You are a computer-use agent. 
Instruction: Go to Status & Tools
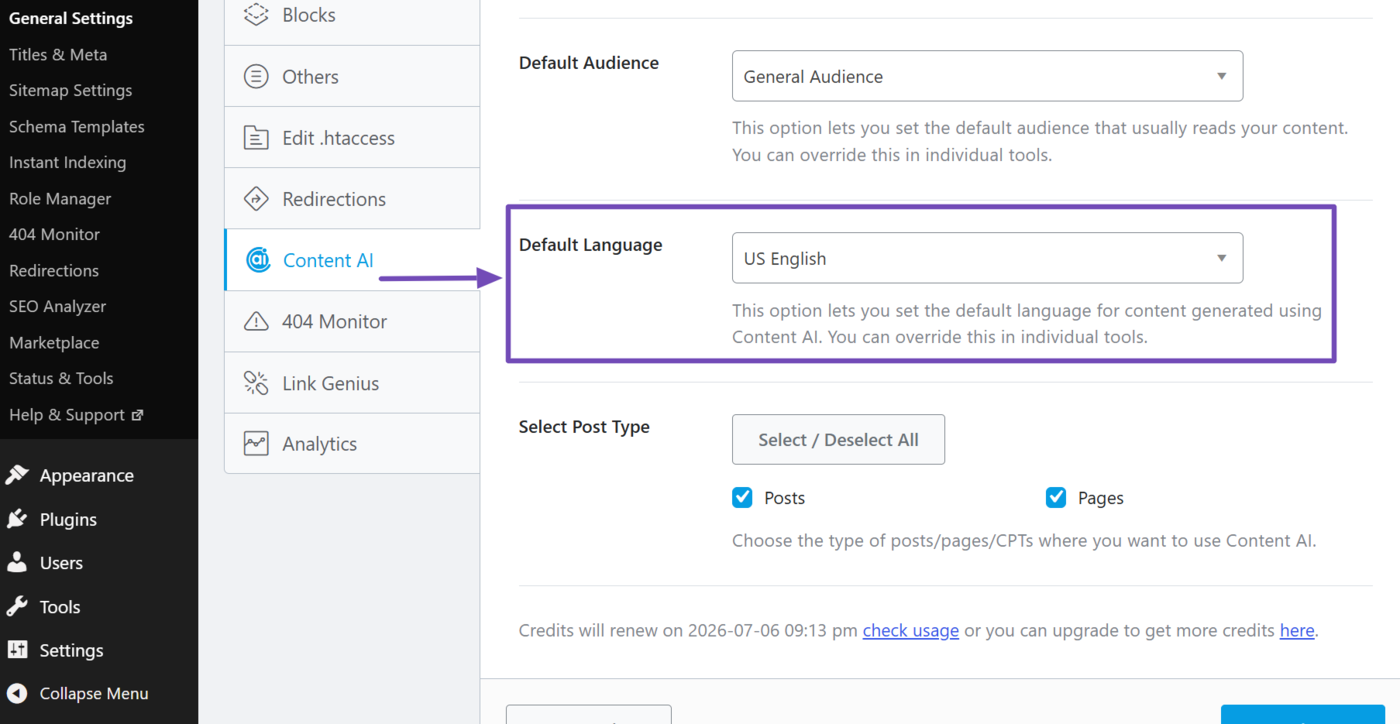pyautogui.click(x=61, y=378)
